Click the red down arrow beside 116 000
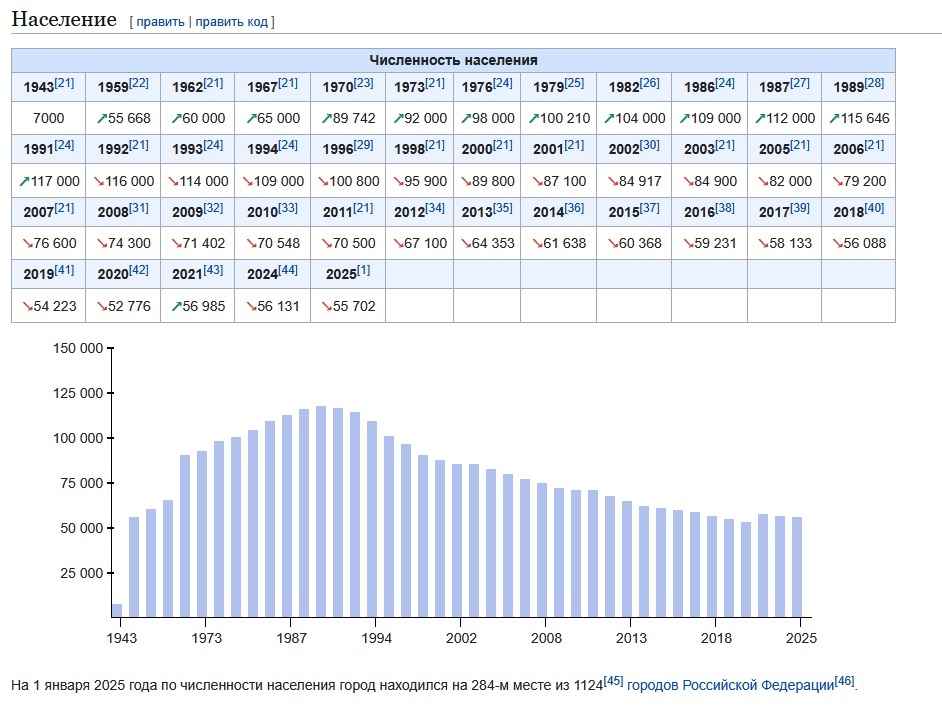 101,181
